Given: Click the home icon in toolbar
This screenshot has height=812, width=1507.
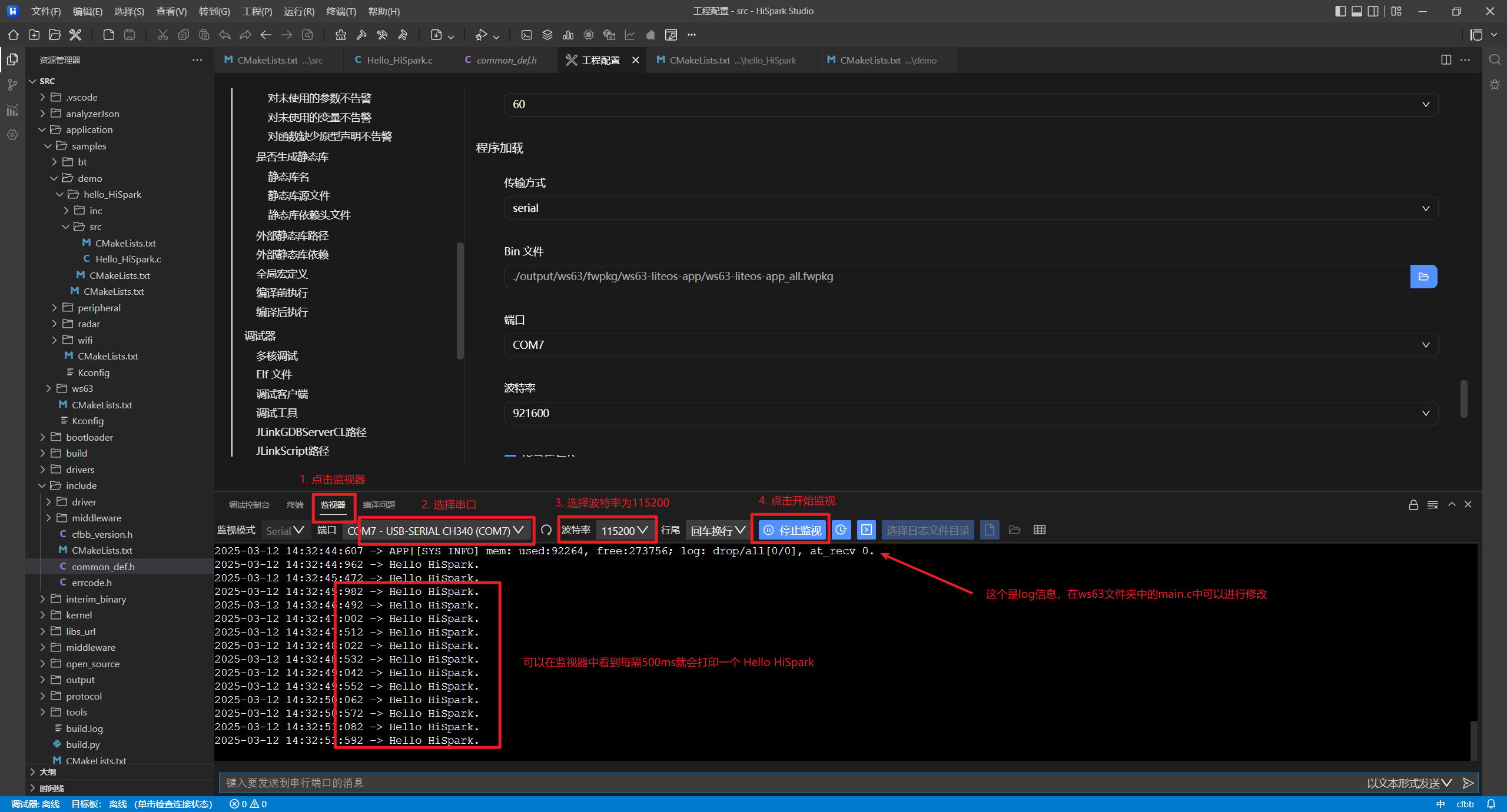Looking at the screenshot, I should pos(13,35).
